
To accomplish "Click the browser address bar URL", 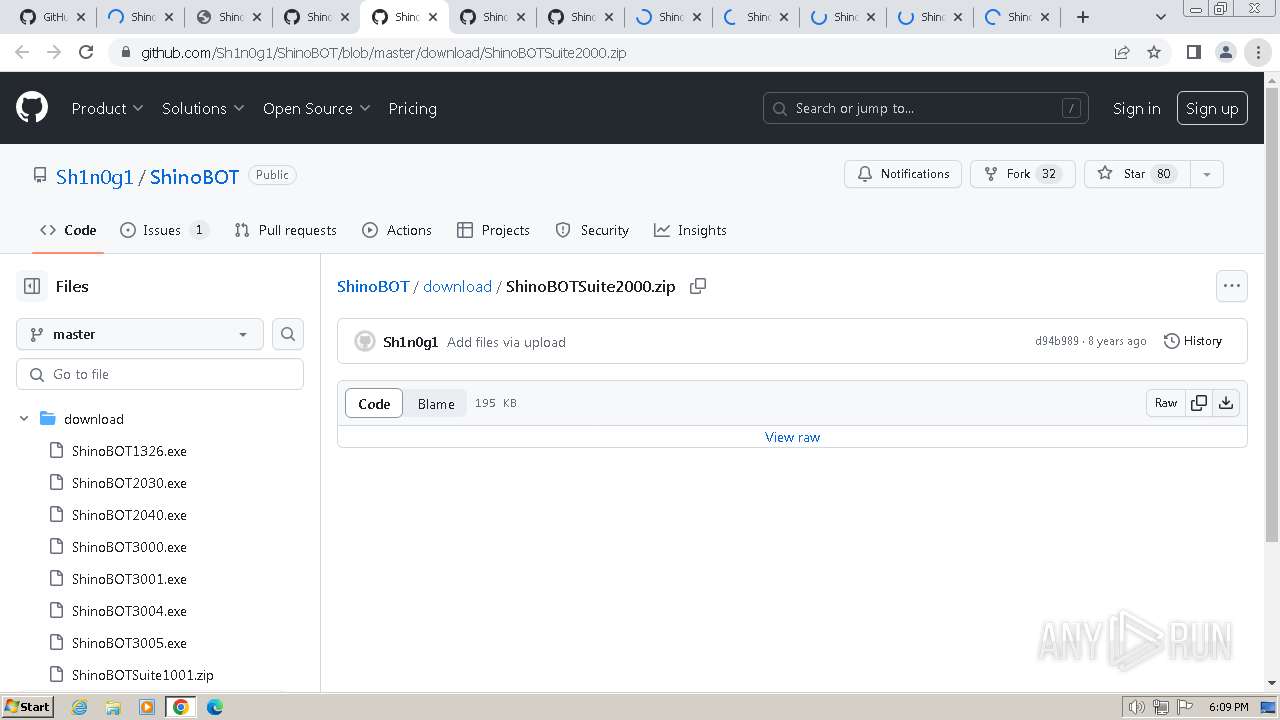I will pyautogui.click(x=384, y=52).
